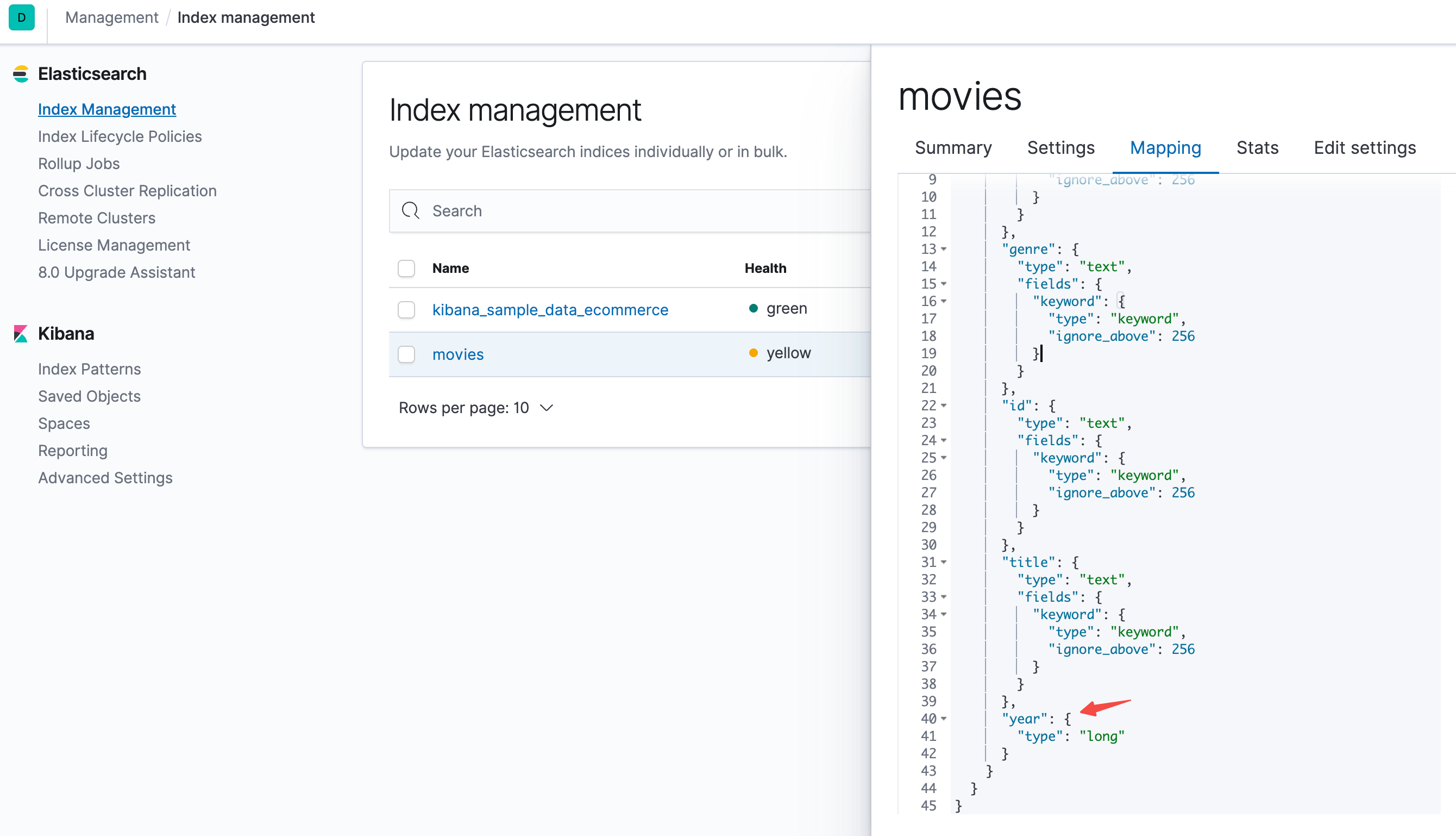Click the search magnifier icon
This screenshot has height=836, width=1456.
point(410,211)
